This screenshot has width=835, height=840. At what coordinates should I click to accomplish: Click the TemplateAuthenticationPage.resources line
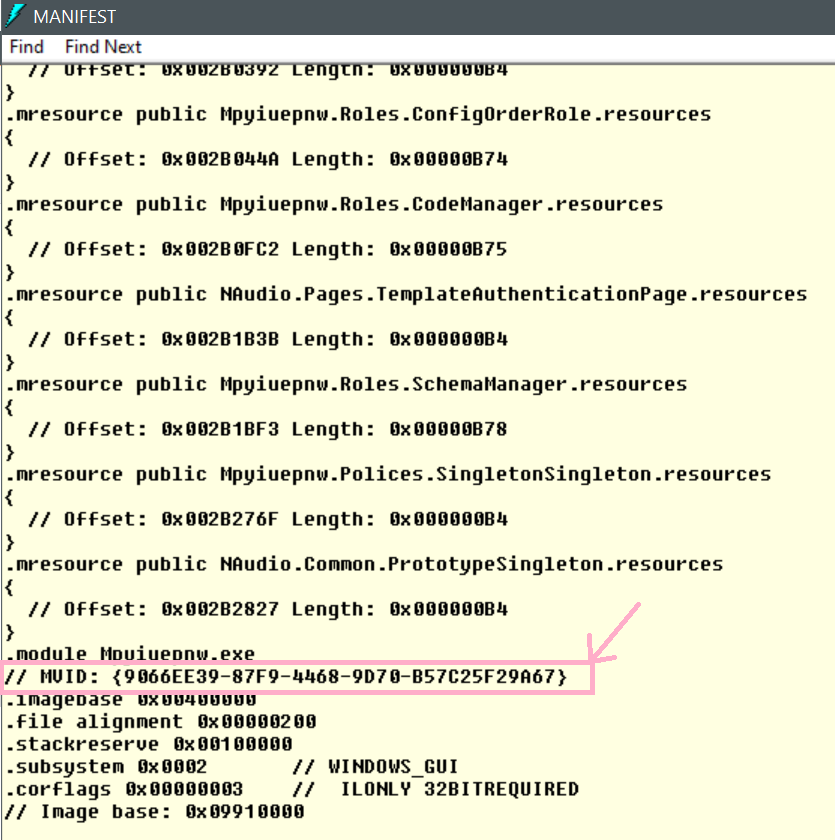coord(407,294)
